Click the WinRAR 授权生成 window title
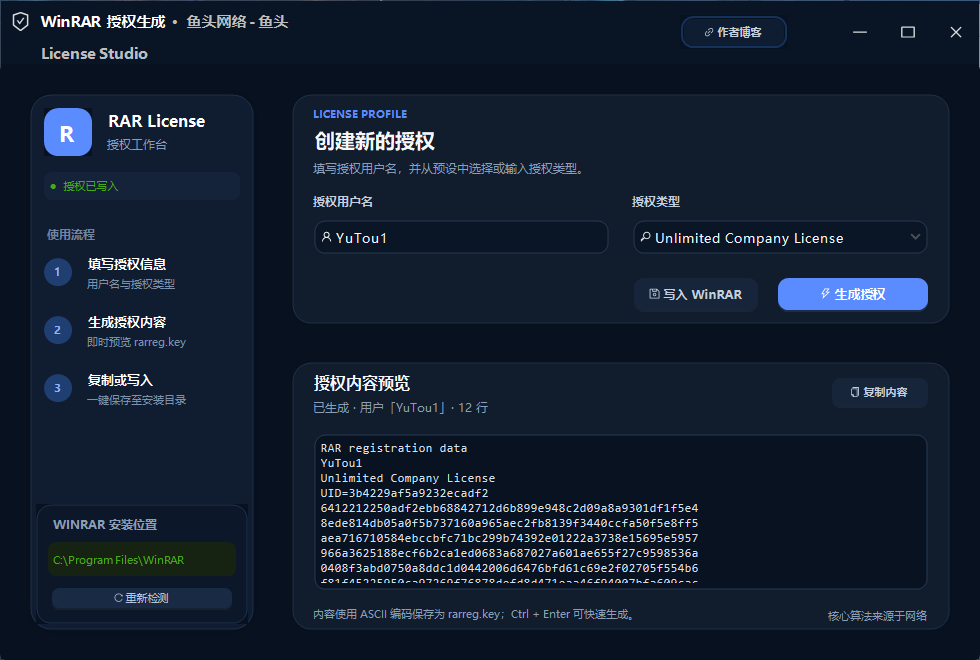980x660 pixels. pyautogui.click(x=103, y=22)
